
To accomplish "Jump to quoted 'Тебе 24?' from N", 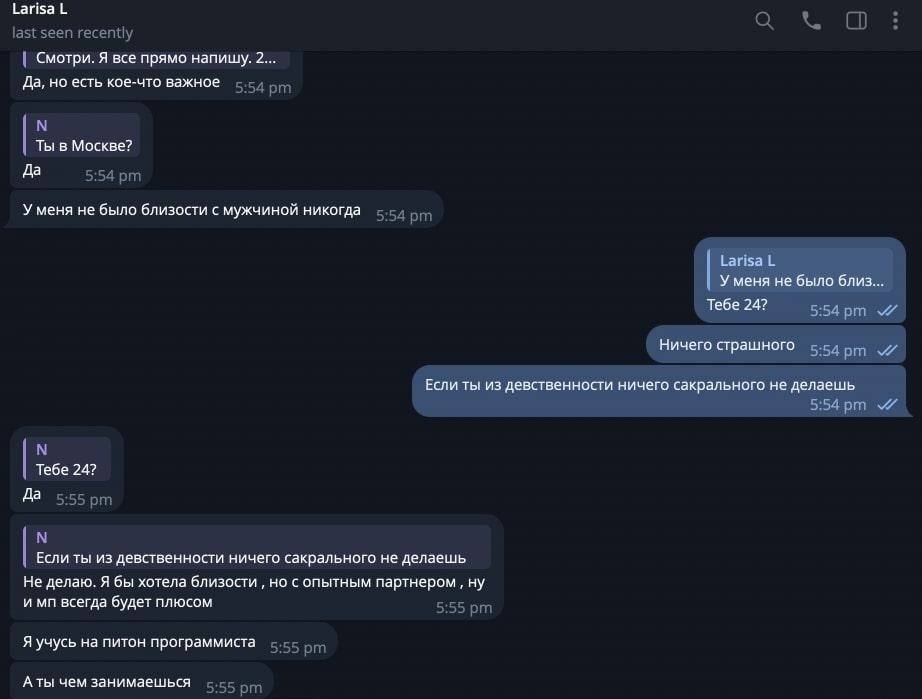I will [67, 459].
